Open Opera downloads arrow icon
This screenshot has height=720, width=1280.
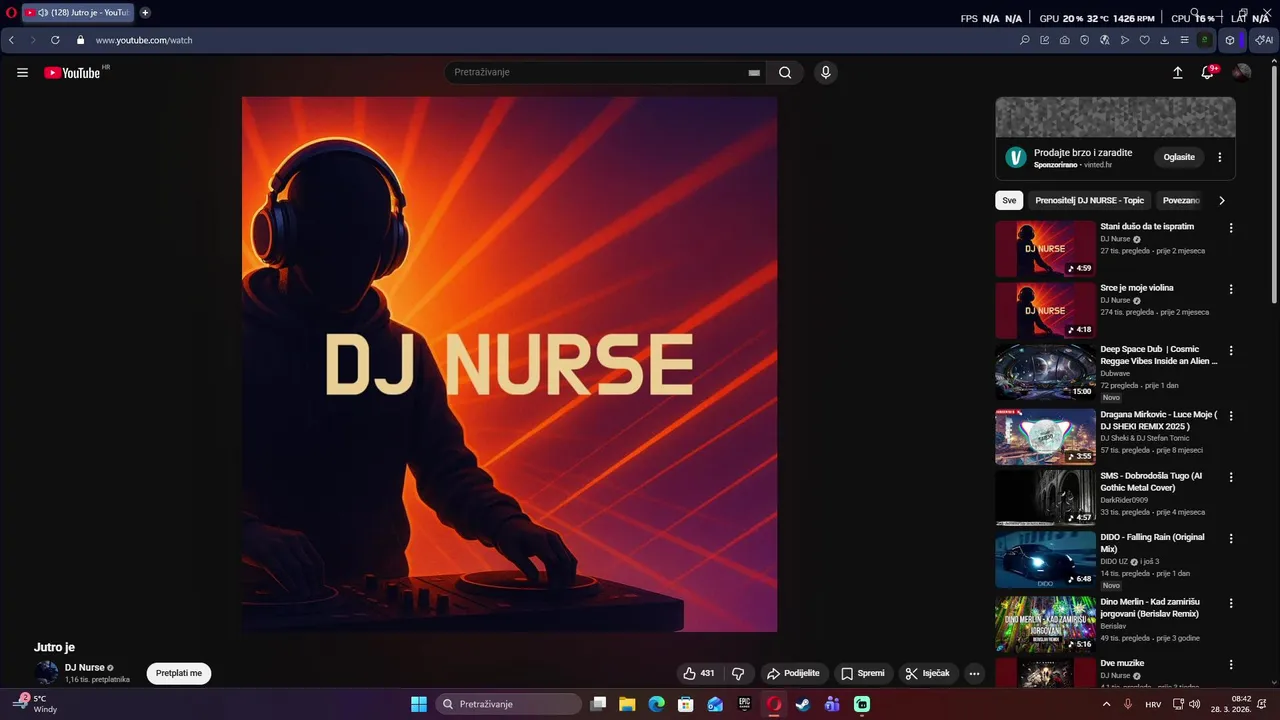coord(1164,40)
